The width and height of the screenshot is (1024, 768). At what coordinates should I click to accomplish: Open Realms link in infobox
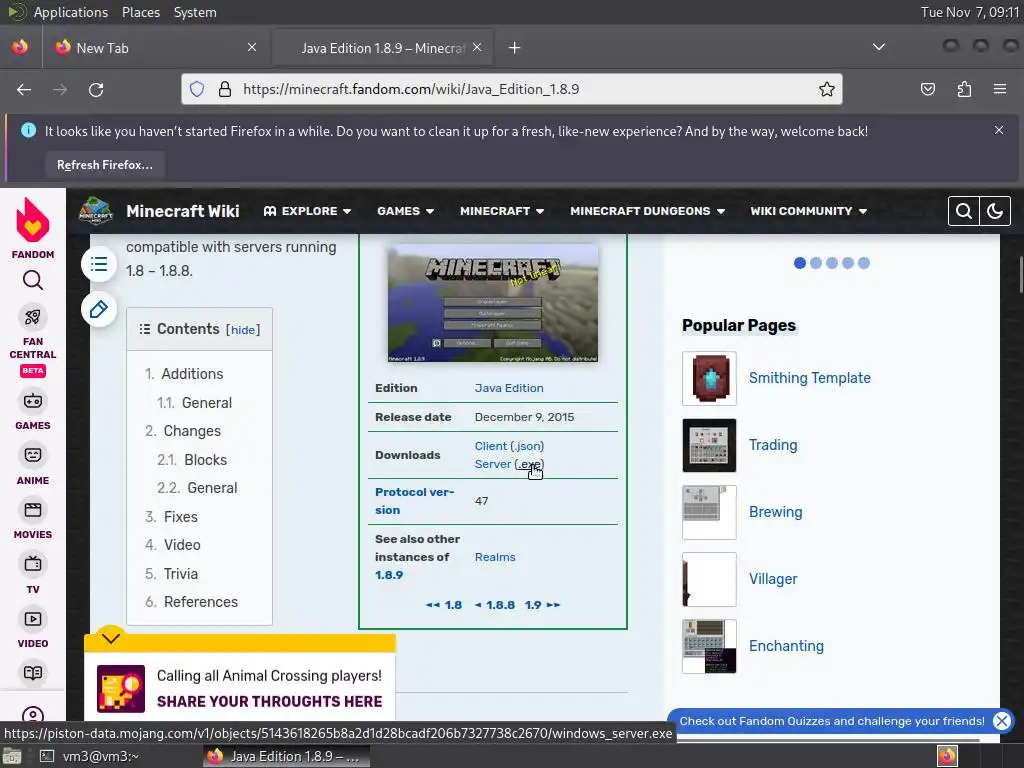495,557
